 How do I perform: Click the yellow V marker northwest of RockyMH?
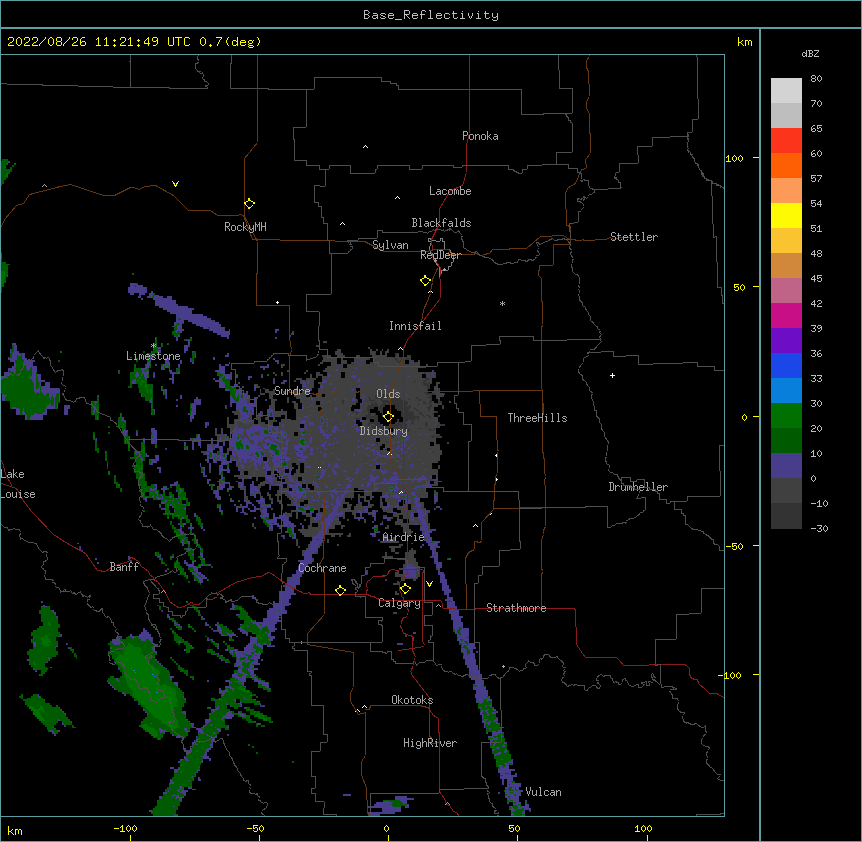[175, 184]
